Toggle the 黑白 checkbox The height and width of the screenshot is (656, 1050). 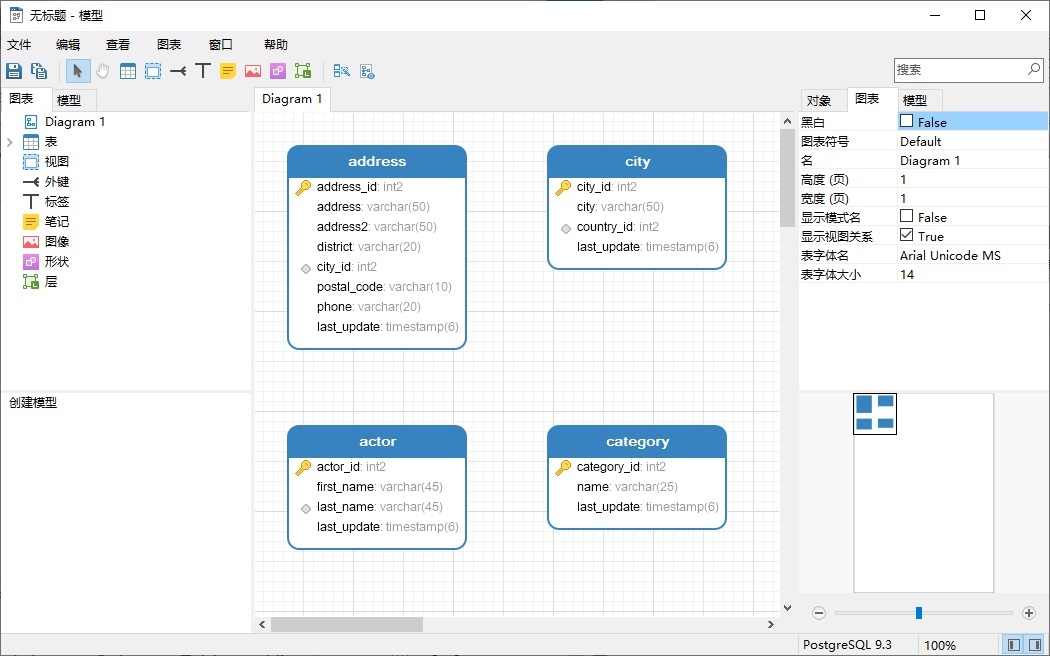pos(907,121)
